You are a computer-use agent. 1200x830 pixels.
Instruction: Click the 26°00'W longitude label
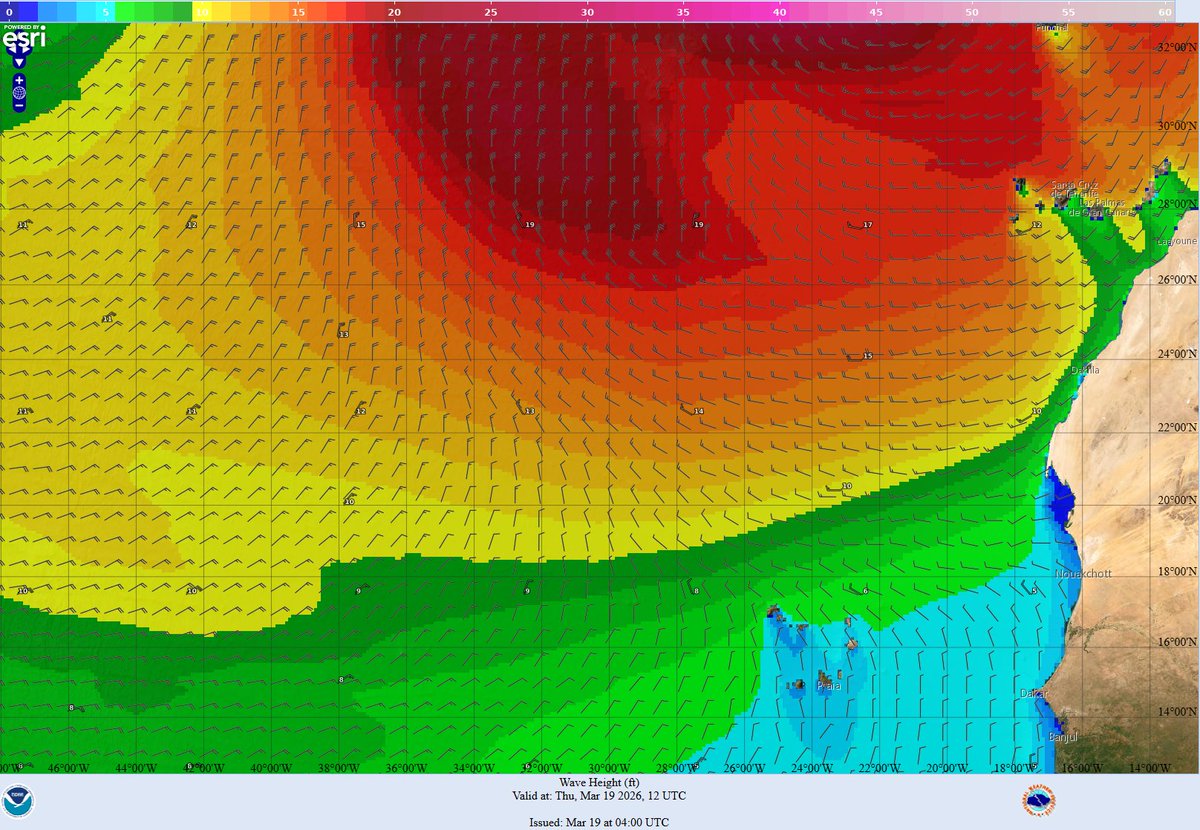745,767
